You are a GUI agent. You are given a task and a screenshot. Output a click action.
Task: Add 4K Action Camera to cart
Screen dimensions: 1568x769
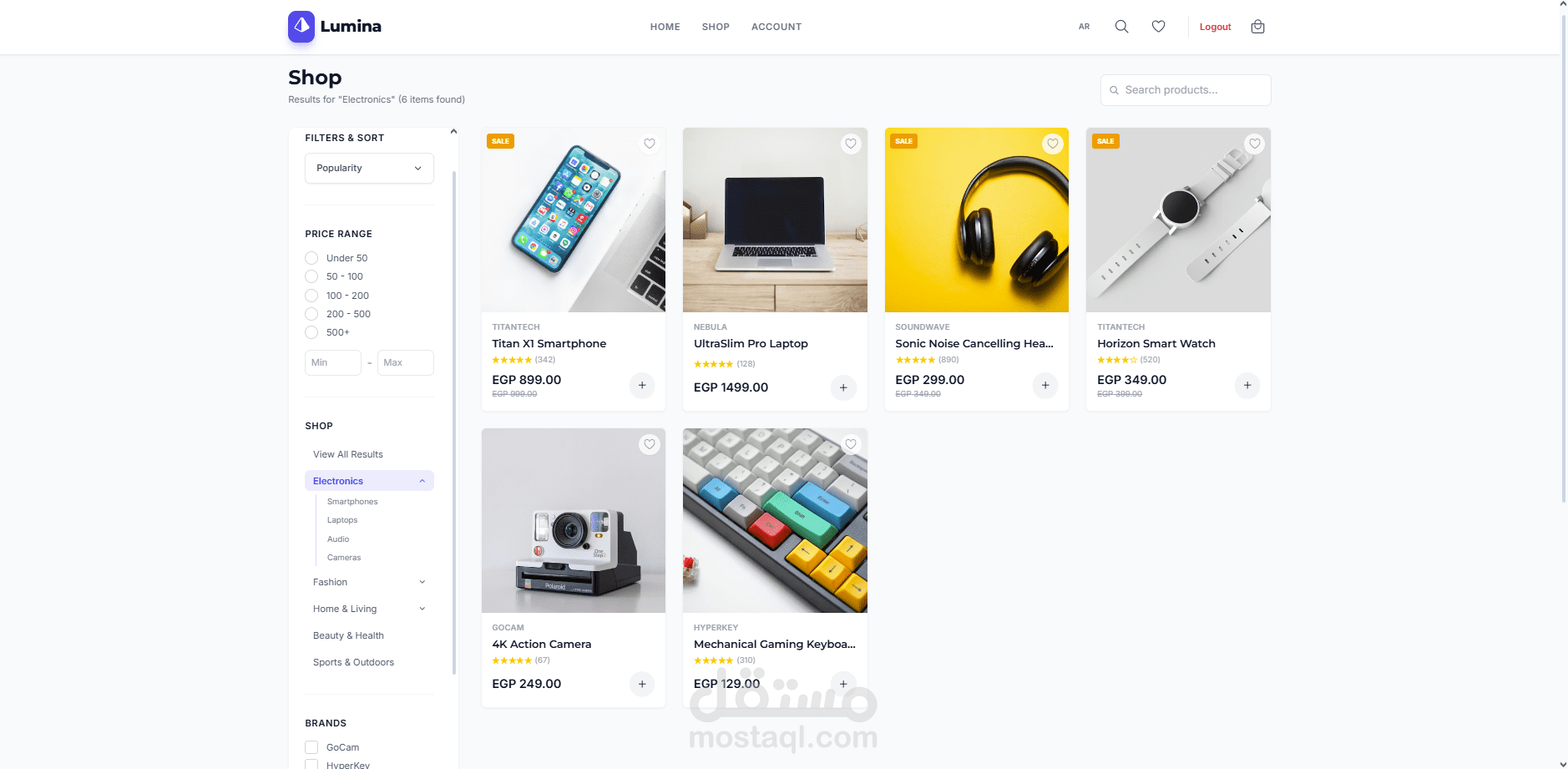642,684
